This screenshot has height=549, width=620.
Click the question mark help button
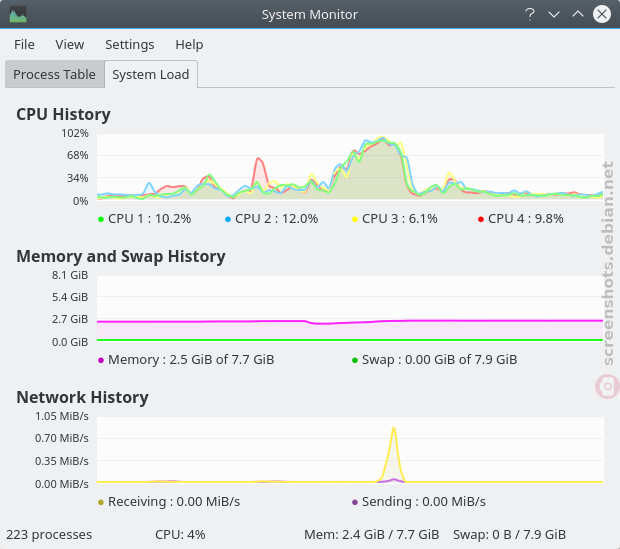[529, 15]
